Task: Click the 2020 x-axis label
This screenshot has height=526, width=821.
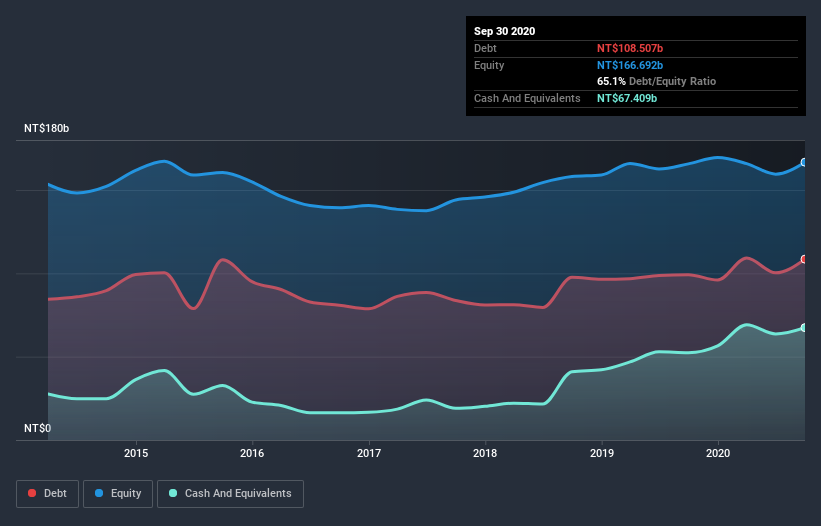Action: coord(718,453)
